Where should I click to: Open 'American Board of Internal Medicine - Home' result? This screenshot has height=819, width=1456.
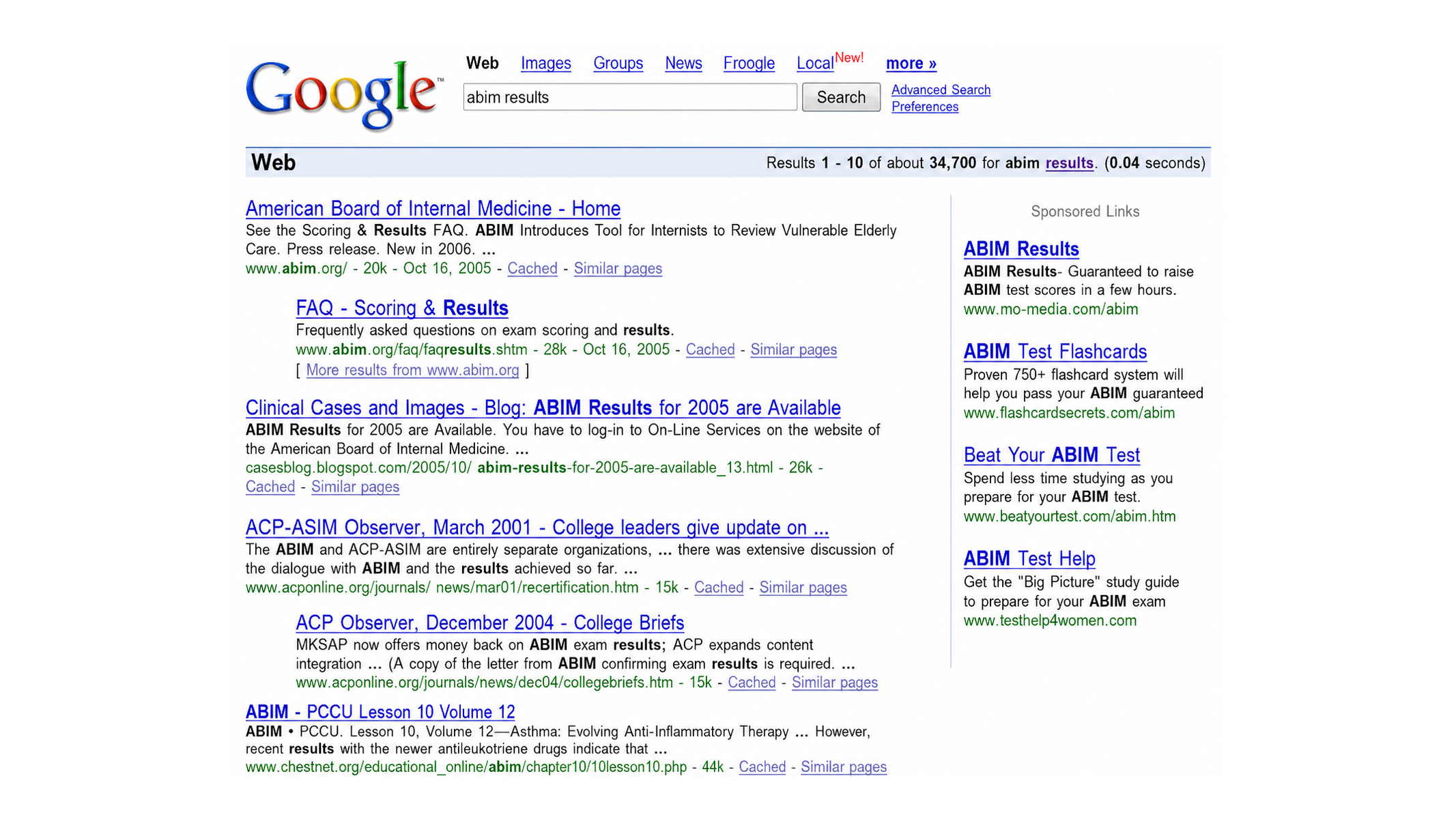click(433, 208)
